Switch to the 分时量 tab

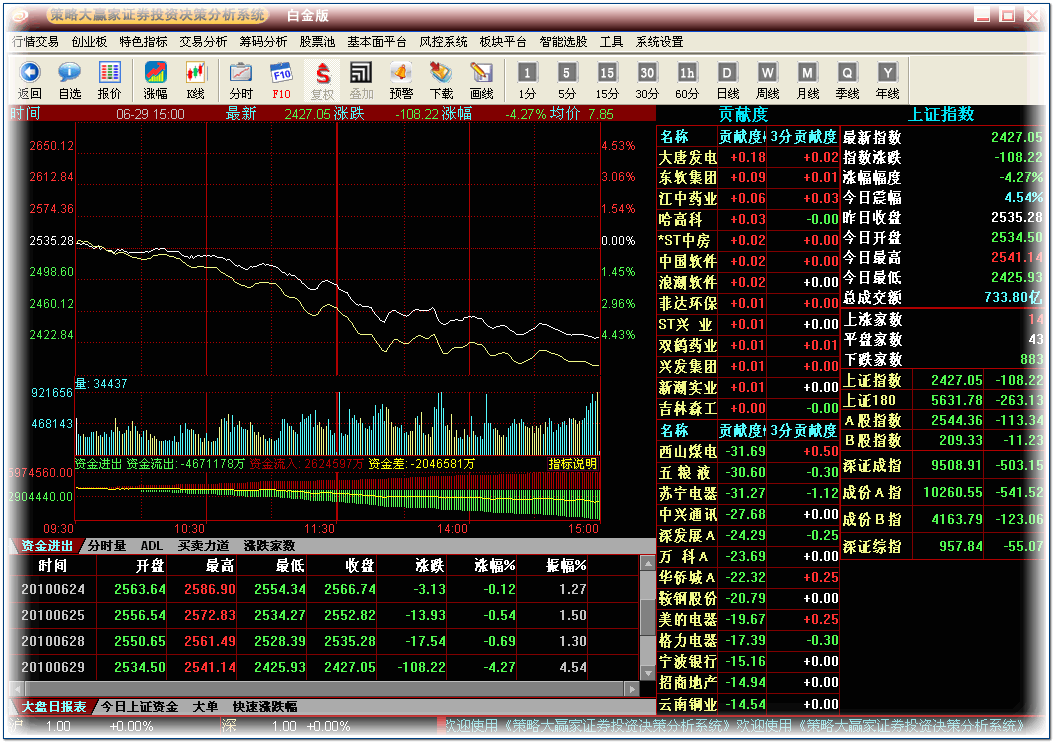point(107,545)
